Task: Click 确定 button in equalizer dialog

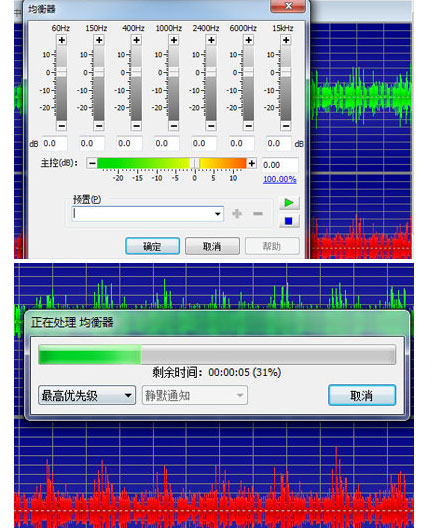Action: (x=153, y=246)
